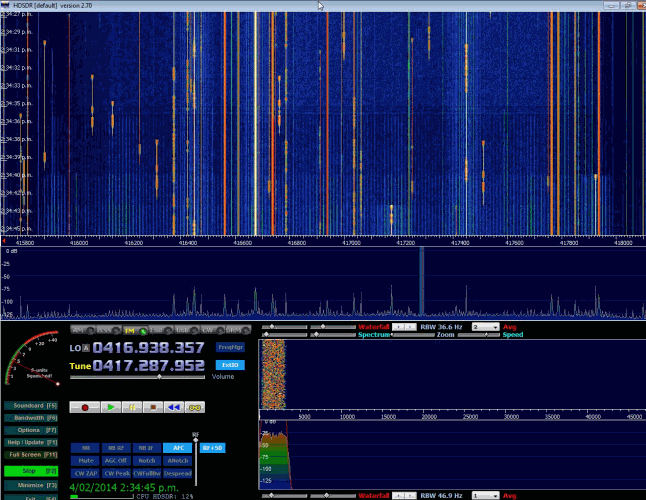646x500 pixels.
Task: Toggle the yellow Loop playback icon
Action: pyautogui.click(x=196, y=407)
